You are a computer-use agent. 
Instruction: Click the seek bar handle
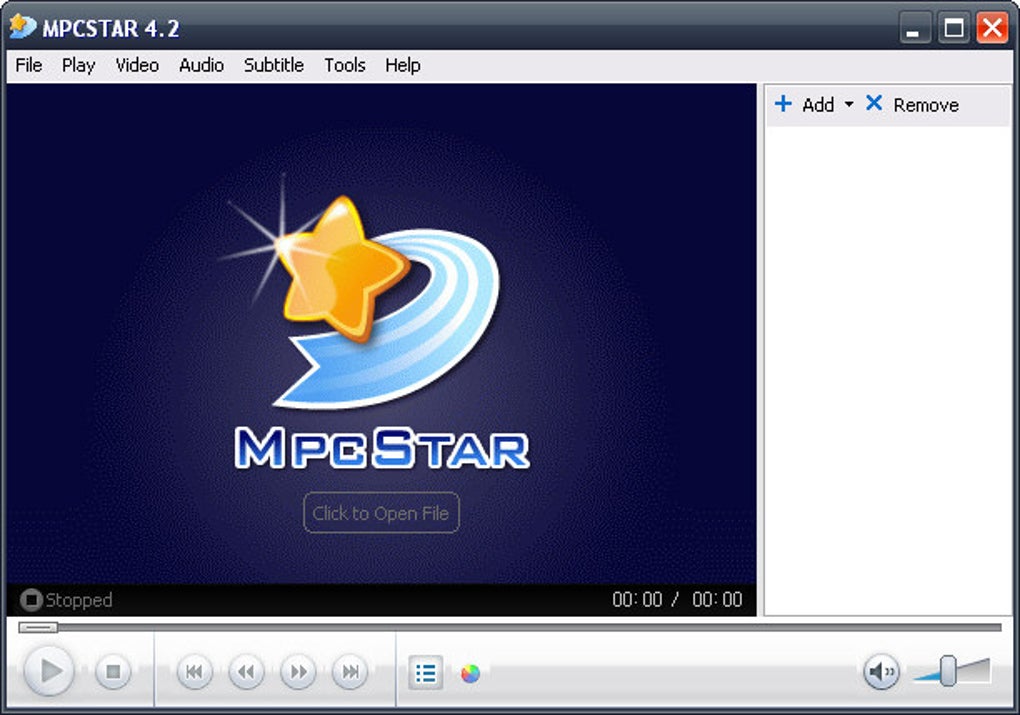pos(38,627)
